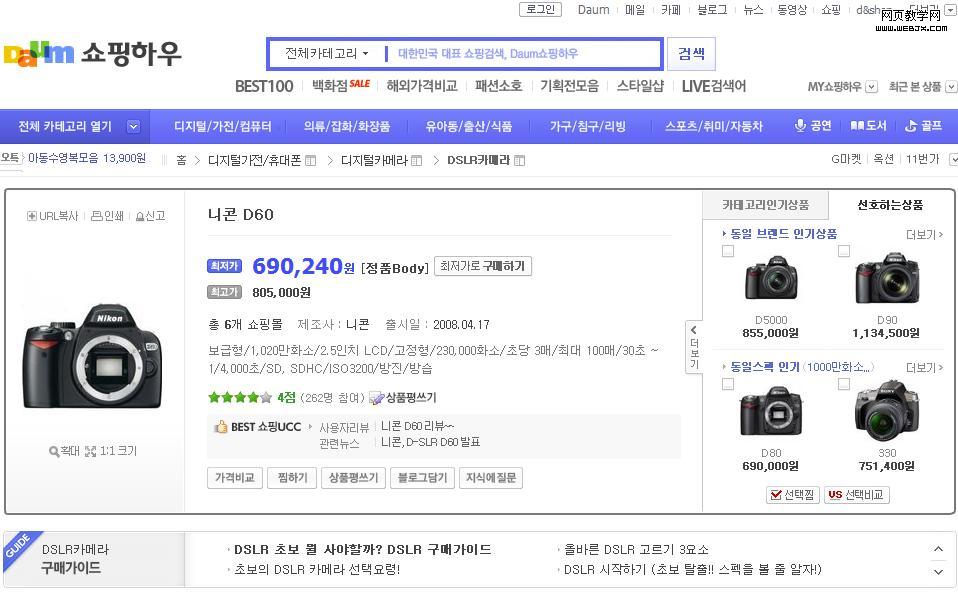
Task: Click the 신고 report icon
Action: (139, 216)
